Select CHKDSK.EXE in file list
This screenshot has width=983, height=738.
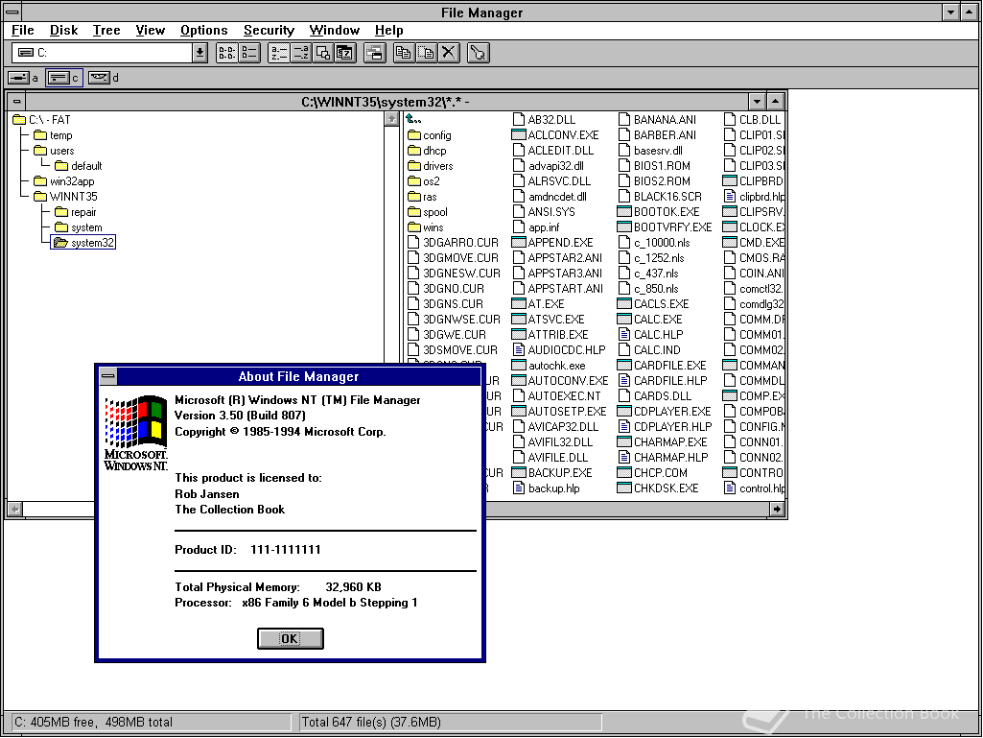(658, 488)
